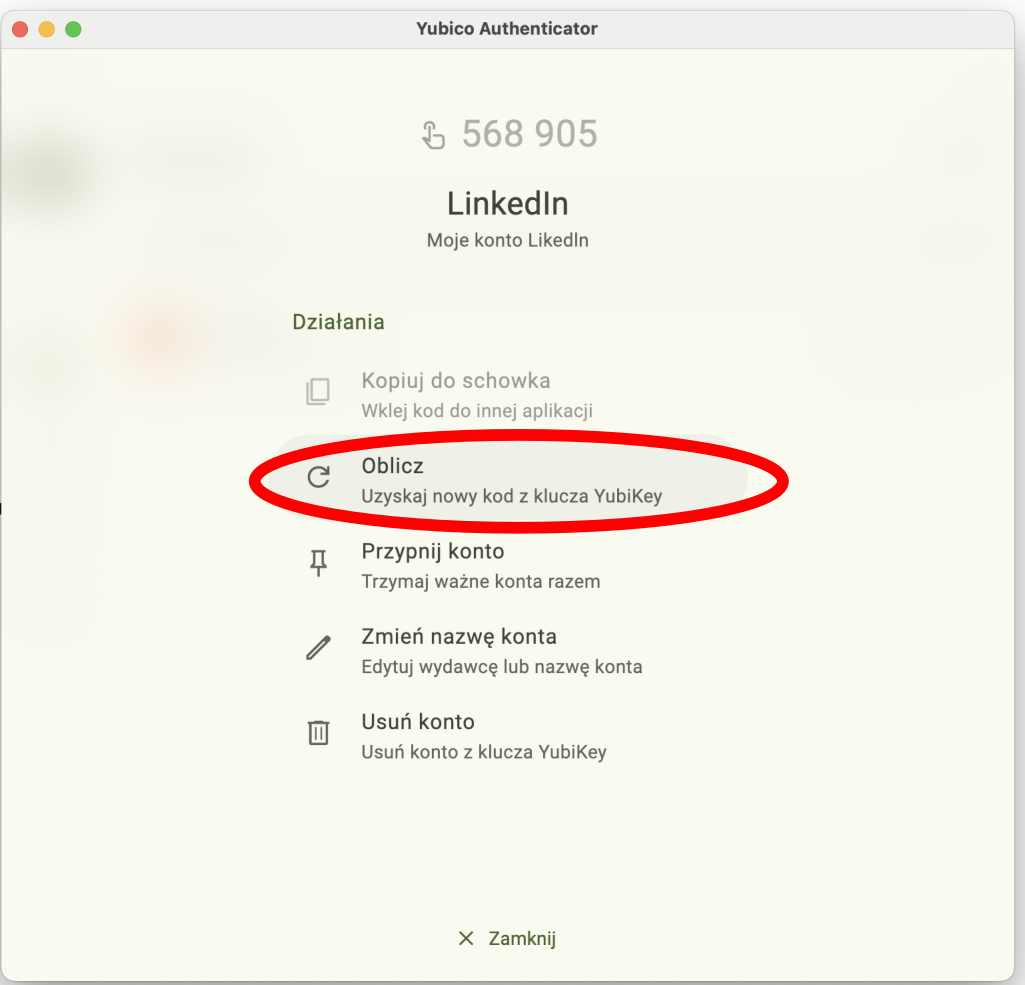Click the X icon beside Zamknij

[466, 938]
